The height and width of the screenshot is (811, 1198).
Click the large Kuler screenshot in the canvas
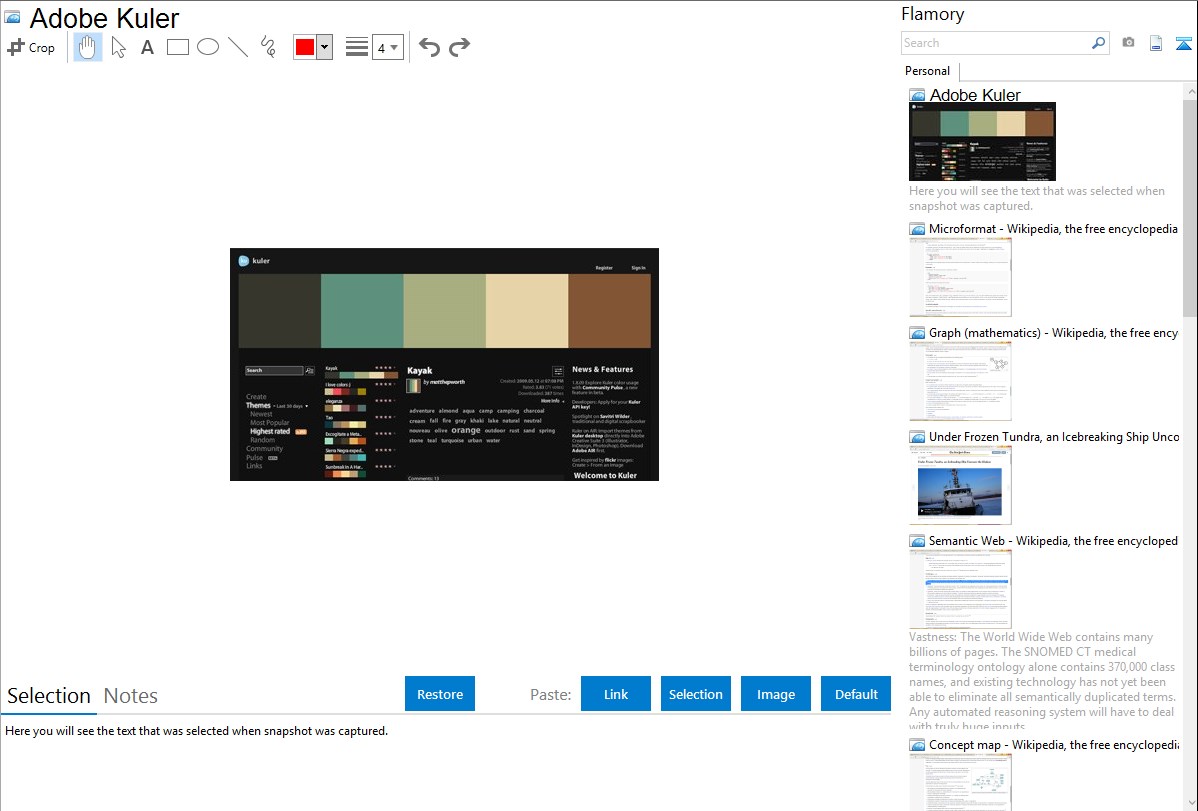[445, 365]
